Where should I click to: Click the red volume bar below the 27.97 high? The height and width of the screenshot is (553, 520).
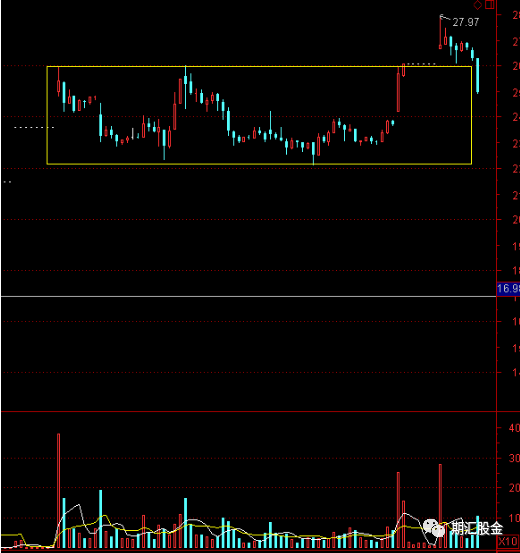click(x=440, y=506)
